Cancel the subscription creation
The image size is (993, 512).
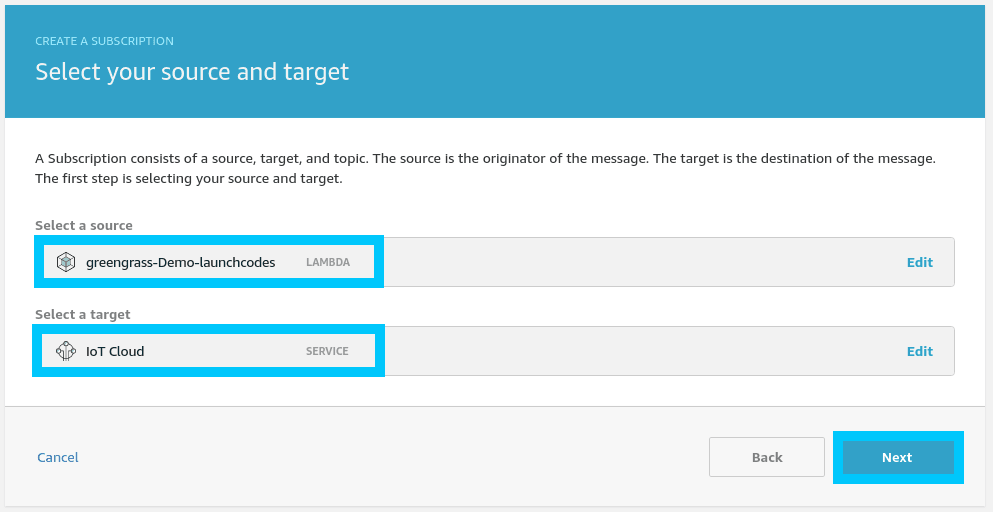tap(57, 457)
